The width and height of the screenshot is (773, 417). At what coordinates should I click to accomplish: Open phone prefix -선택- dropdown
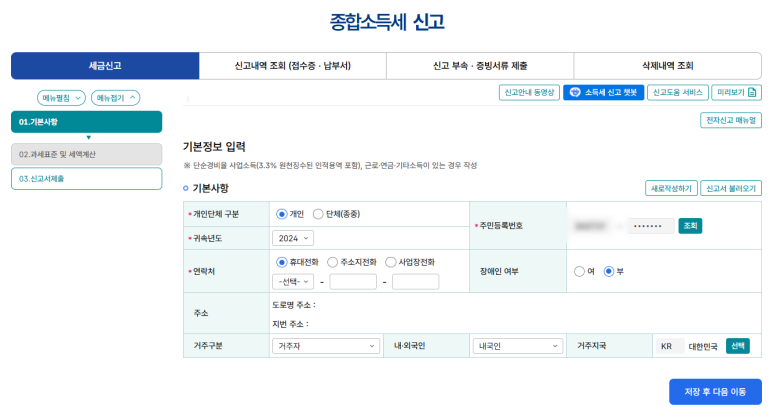[293, 281]
